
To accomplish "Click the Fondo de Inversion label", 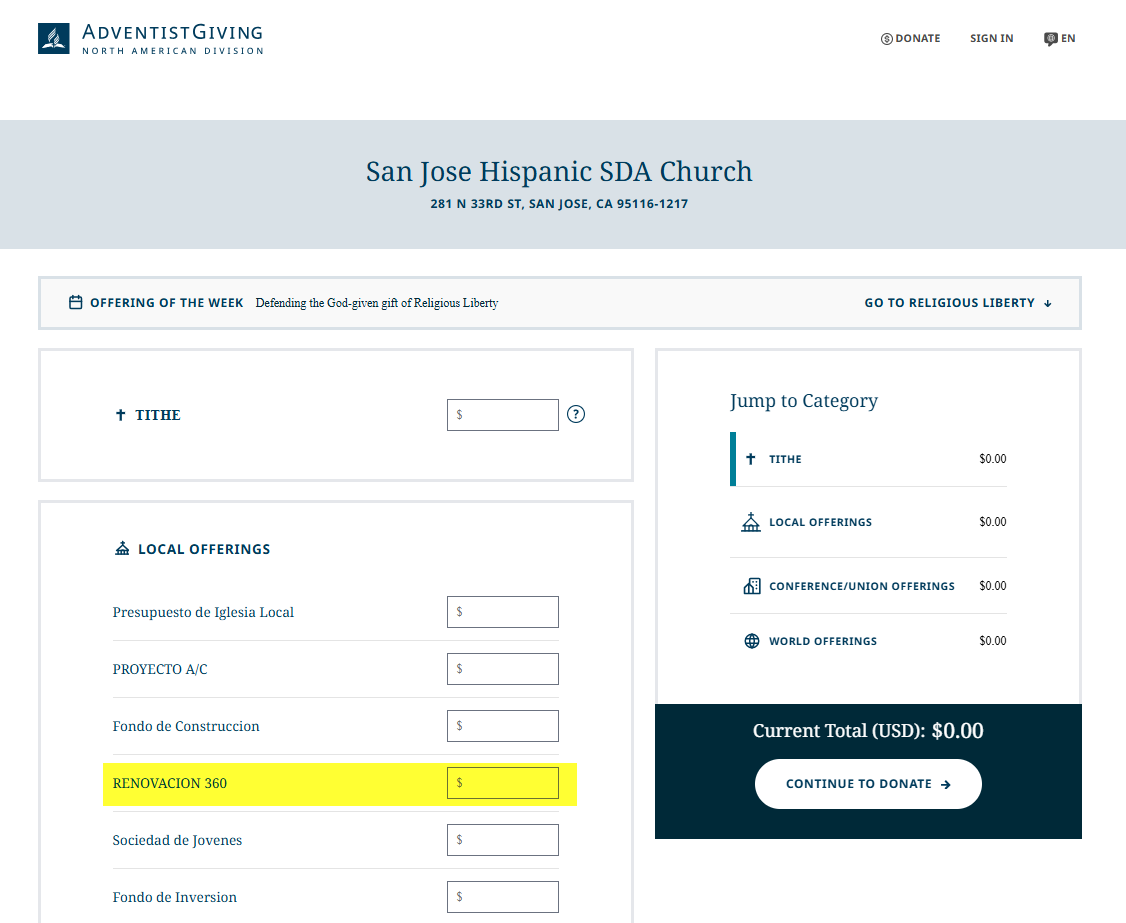I will point(175,897).
